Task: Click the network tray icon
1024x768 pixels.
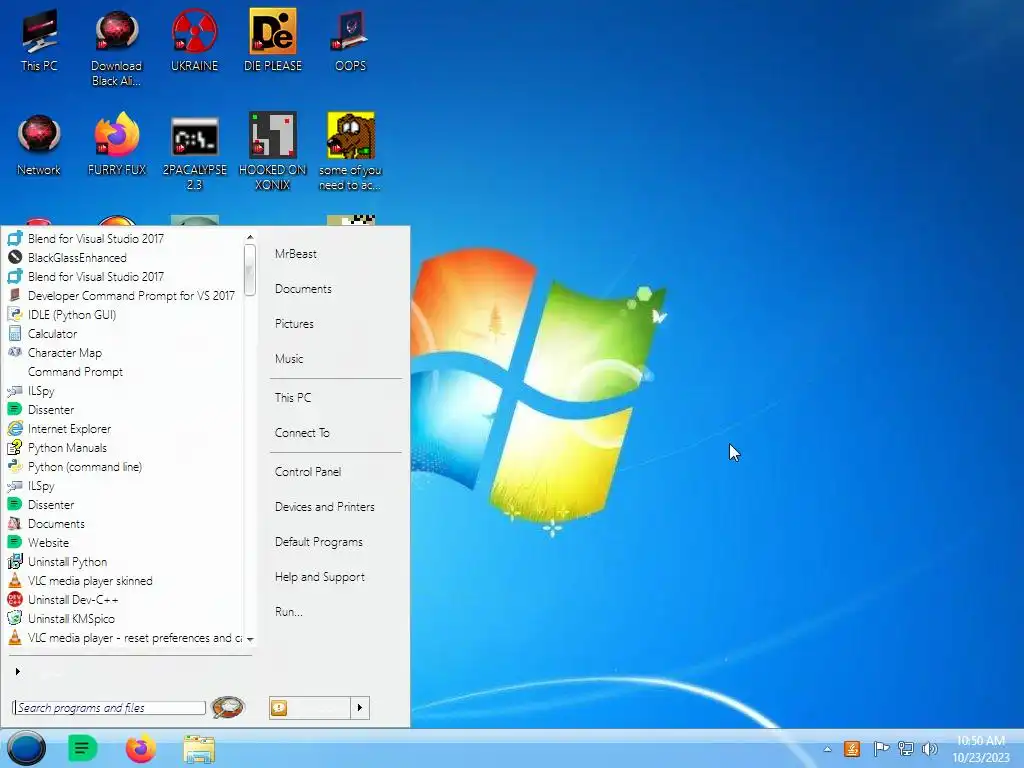Action: click(905, 748)
